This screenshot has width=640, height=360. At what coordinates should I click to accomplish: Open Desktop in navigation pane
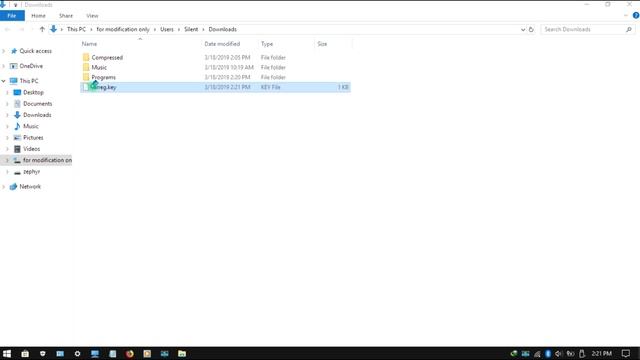[x=33, y=93]
